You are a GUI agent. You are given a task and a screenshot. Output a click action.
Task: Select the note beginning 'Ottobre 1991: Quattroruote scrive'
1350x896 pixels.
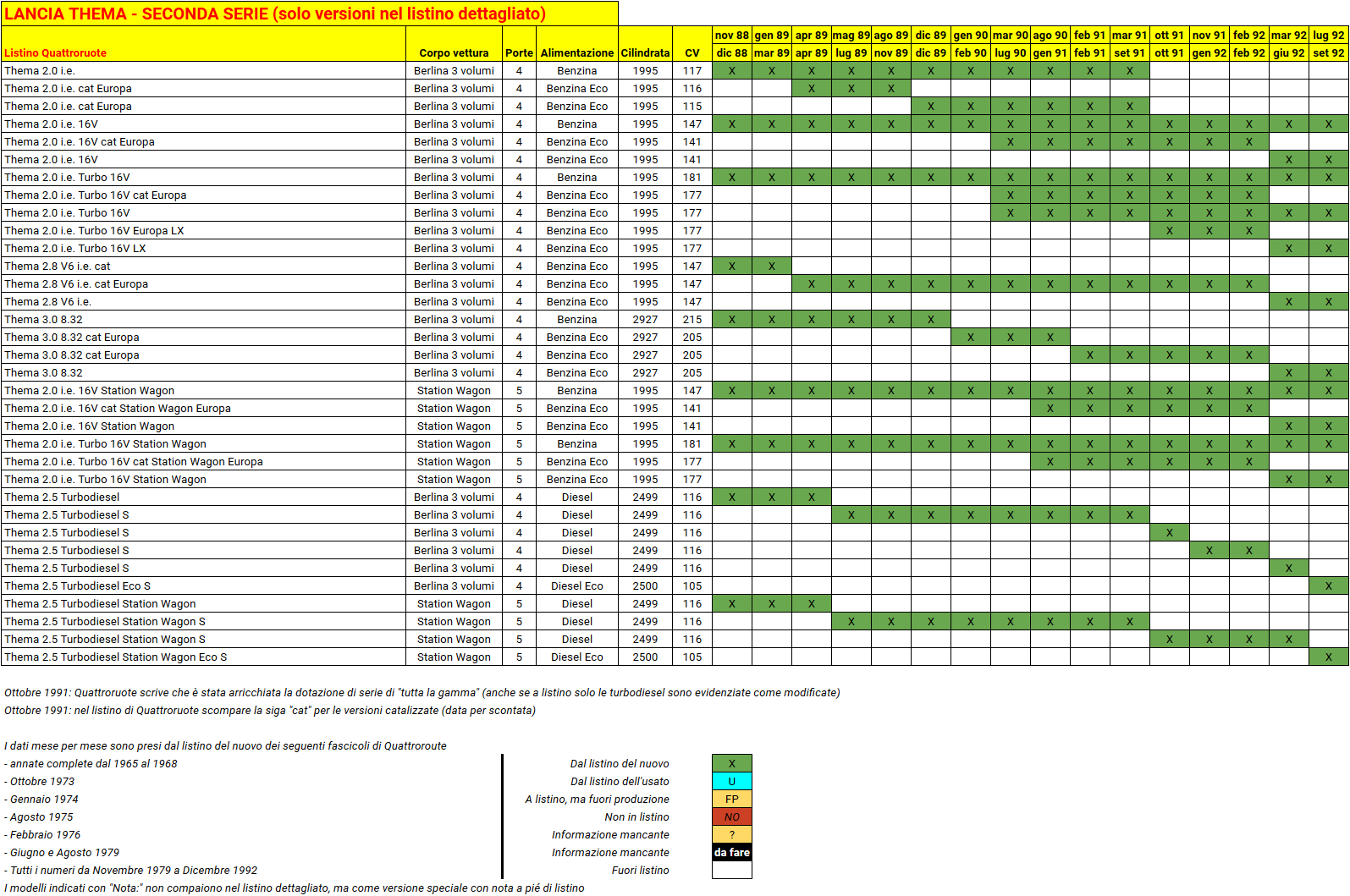(422, 692)
